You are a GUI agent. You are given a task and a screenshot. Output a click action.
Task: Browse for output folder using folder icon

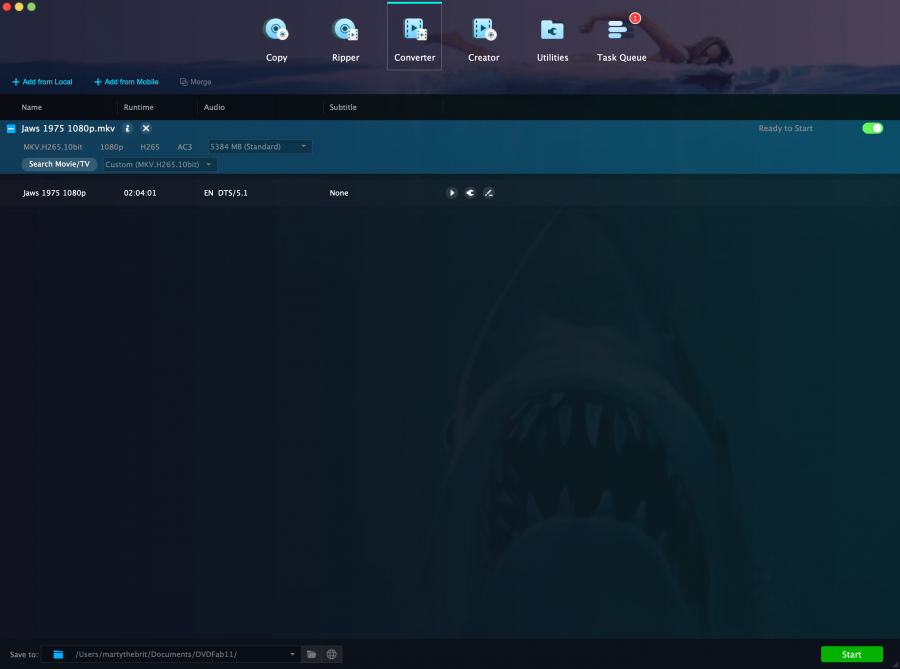(x=312, y=654)
